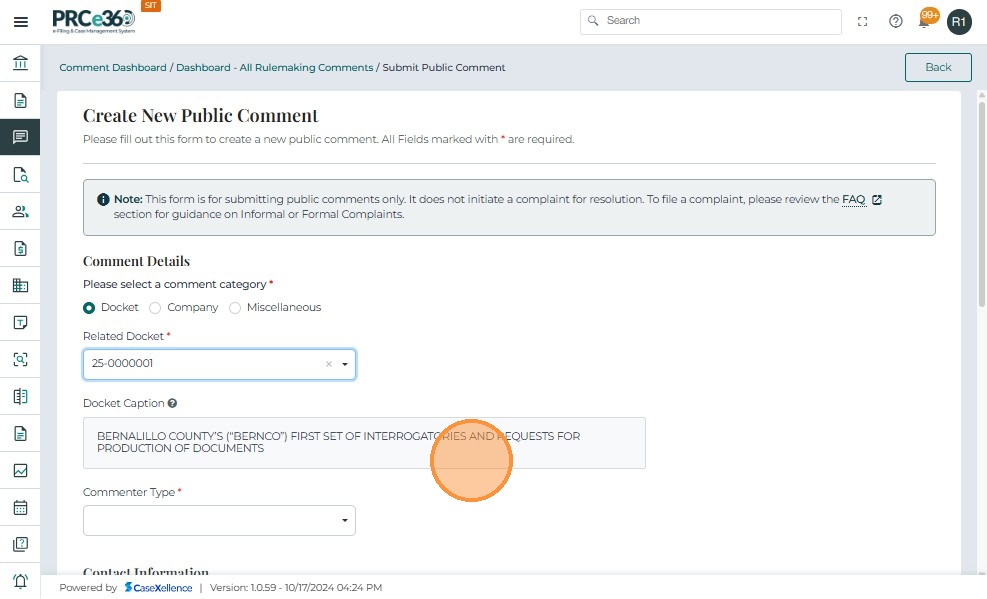Image resolution: width=987 pixels, height=599 pixels.
Task: Click the Back button
Action: click(937, 67)
